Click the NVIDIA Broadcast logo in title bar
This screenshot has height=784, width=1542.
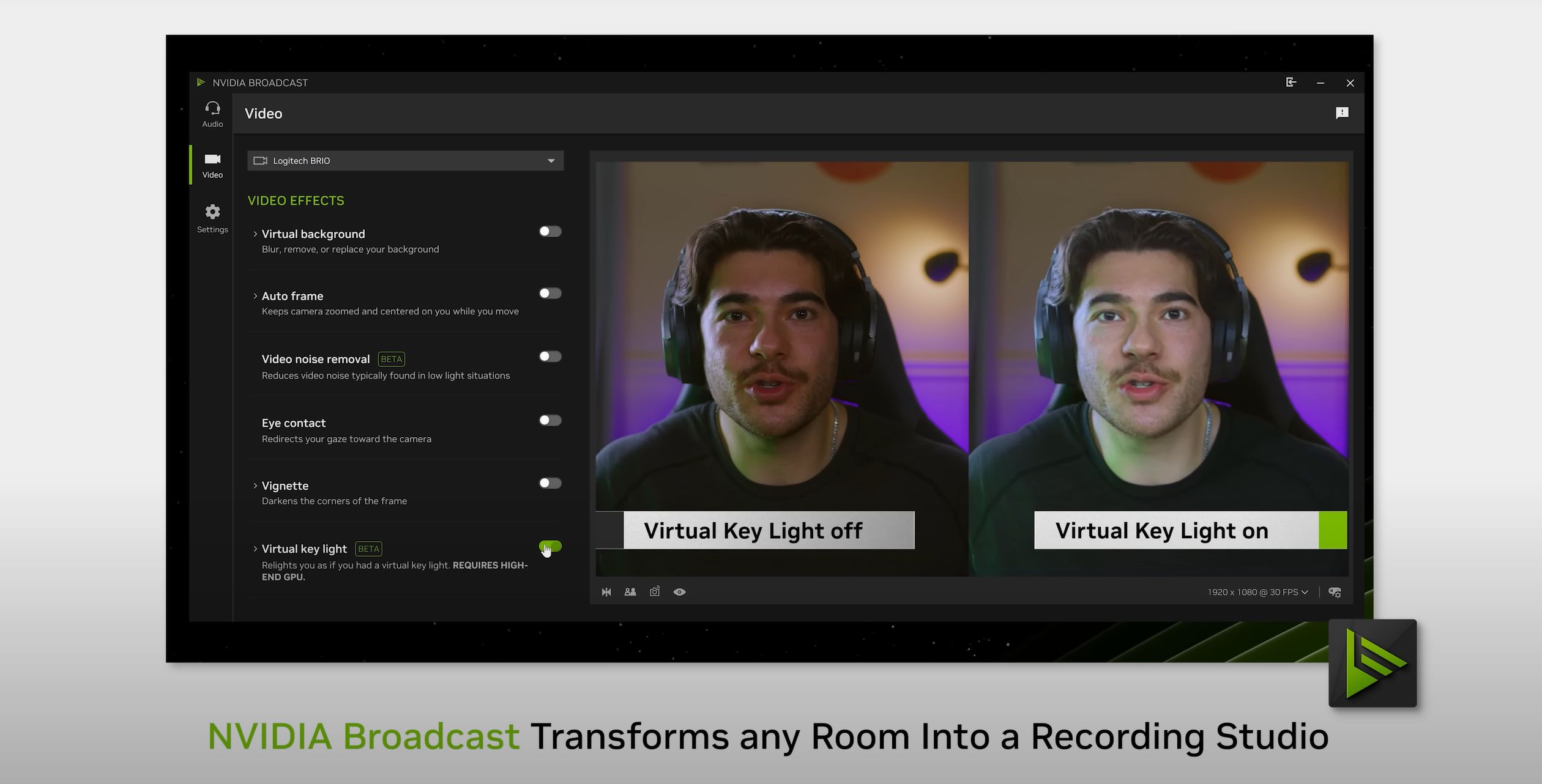click(201, 83)
